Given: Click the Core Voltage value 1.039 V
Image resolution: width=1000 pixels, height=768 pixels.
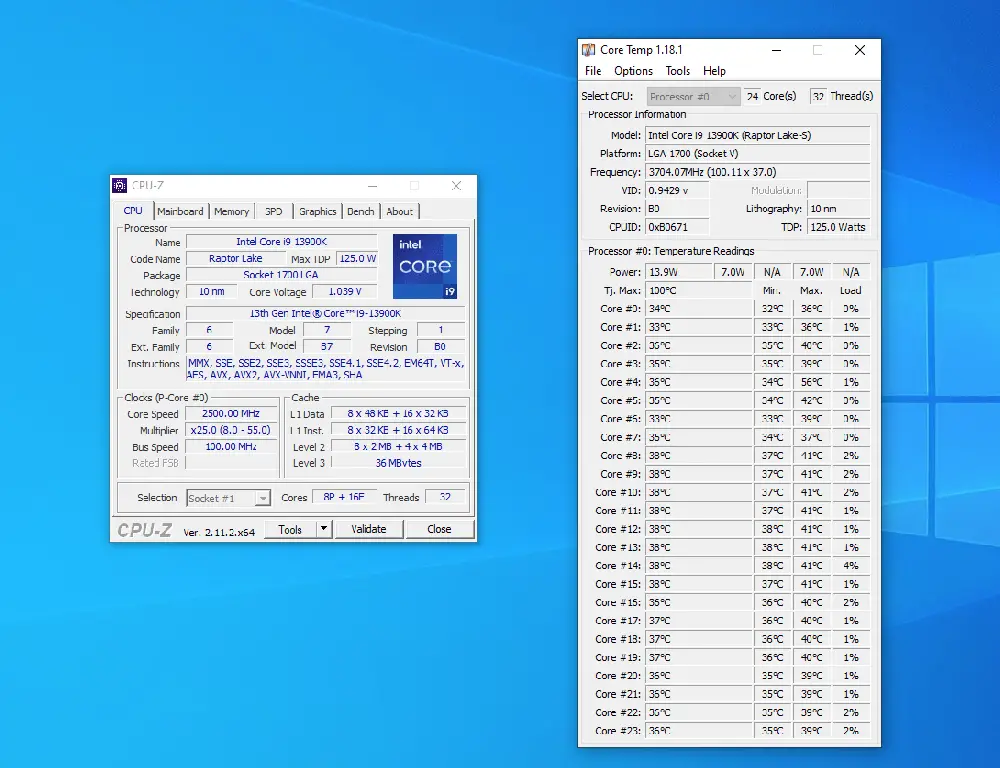Looking at the screenshot, I should (x=344, y=292).
